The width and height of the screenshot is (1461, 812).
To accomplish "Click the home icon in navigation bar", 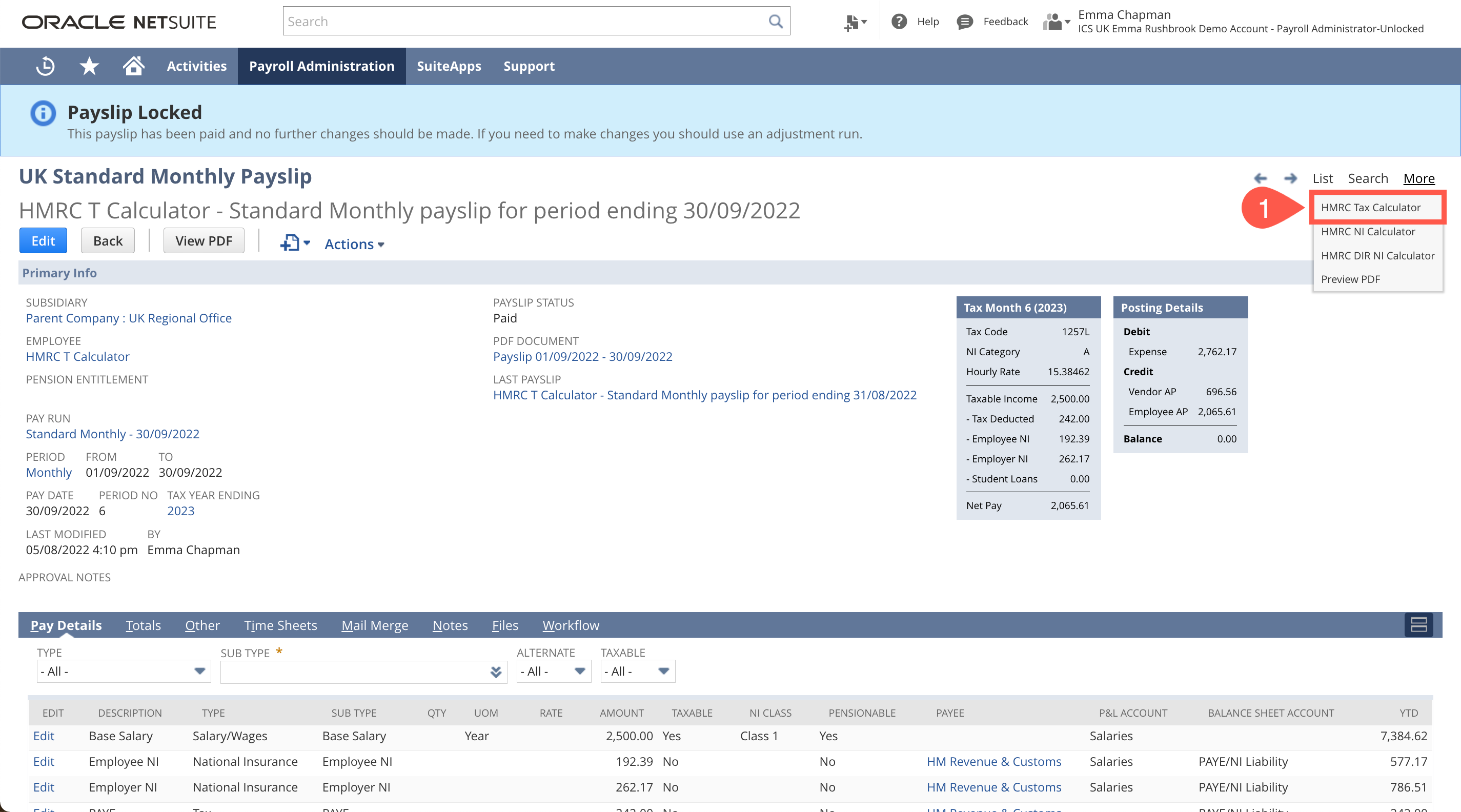I will [x=133, y=66].
